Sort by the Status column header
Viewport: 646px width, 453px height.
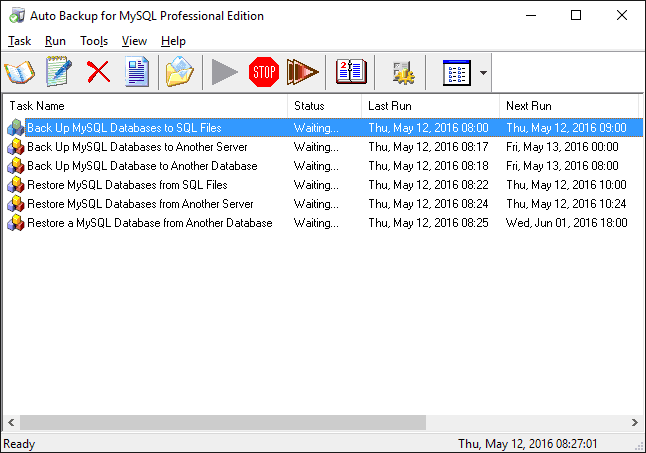325,106
